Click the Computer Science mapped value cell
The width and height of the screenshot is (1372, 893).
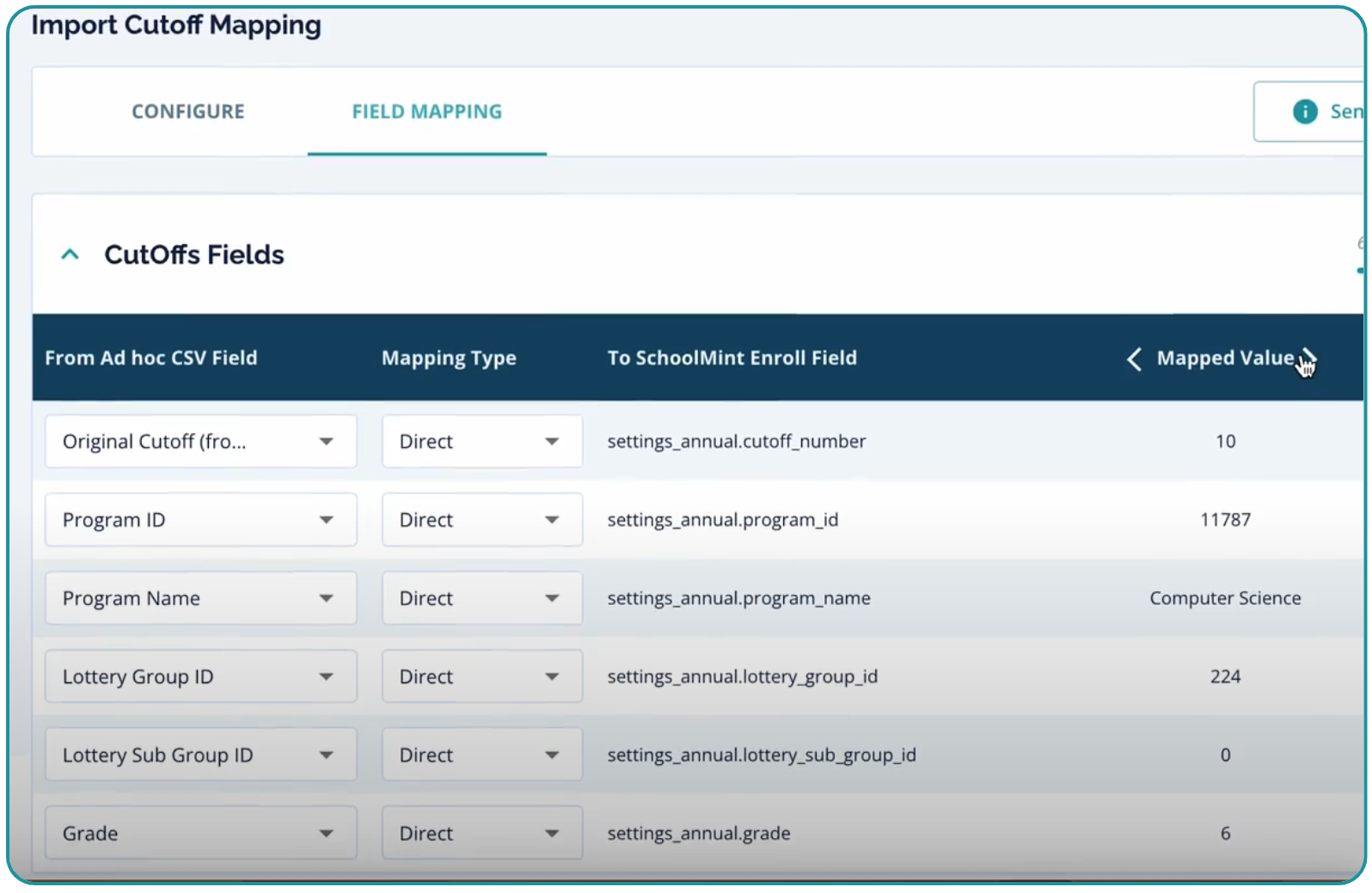(1224, 598)
